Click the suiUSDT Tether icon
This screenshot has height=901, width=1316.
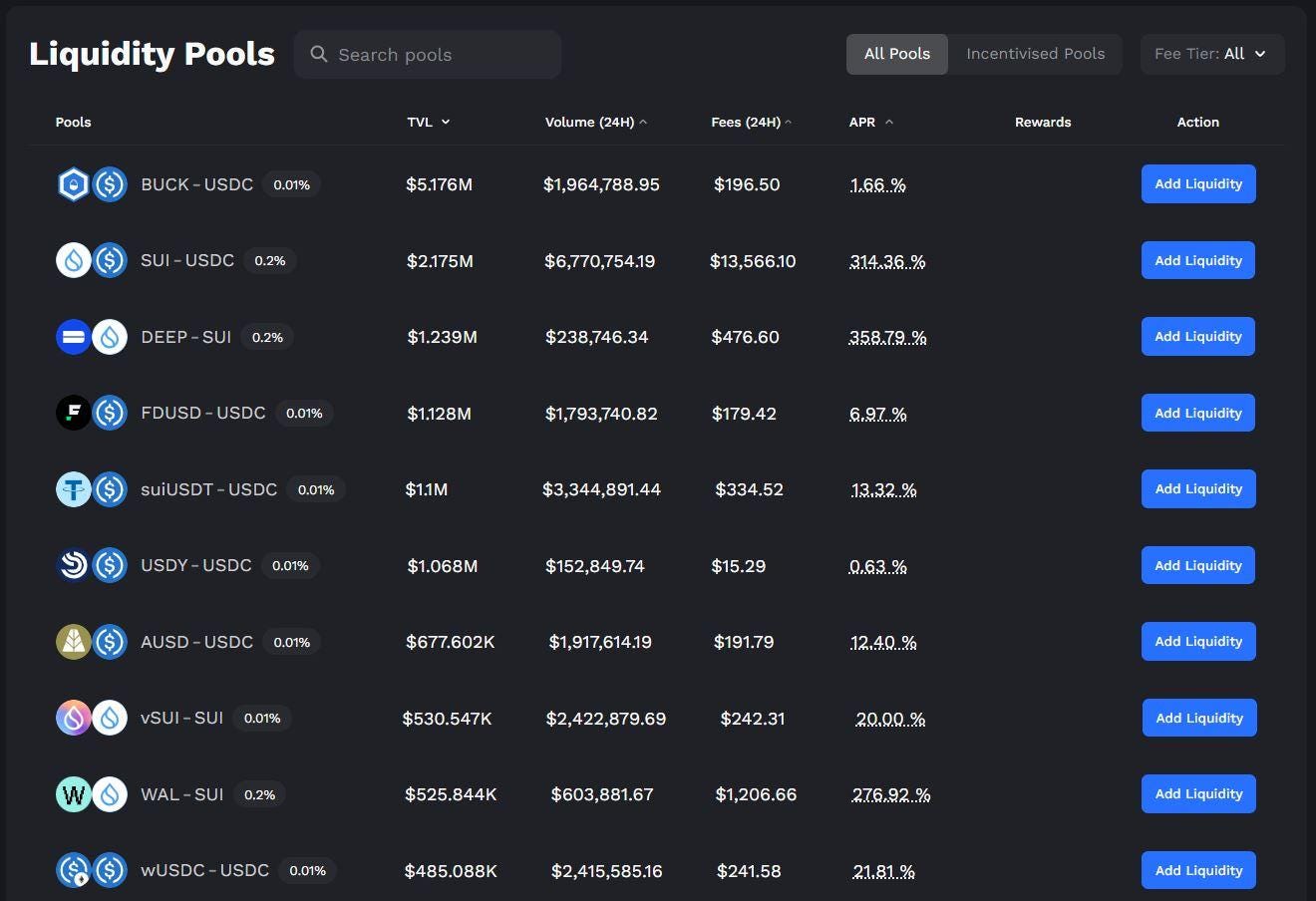74,489
